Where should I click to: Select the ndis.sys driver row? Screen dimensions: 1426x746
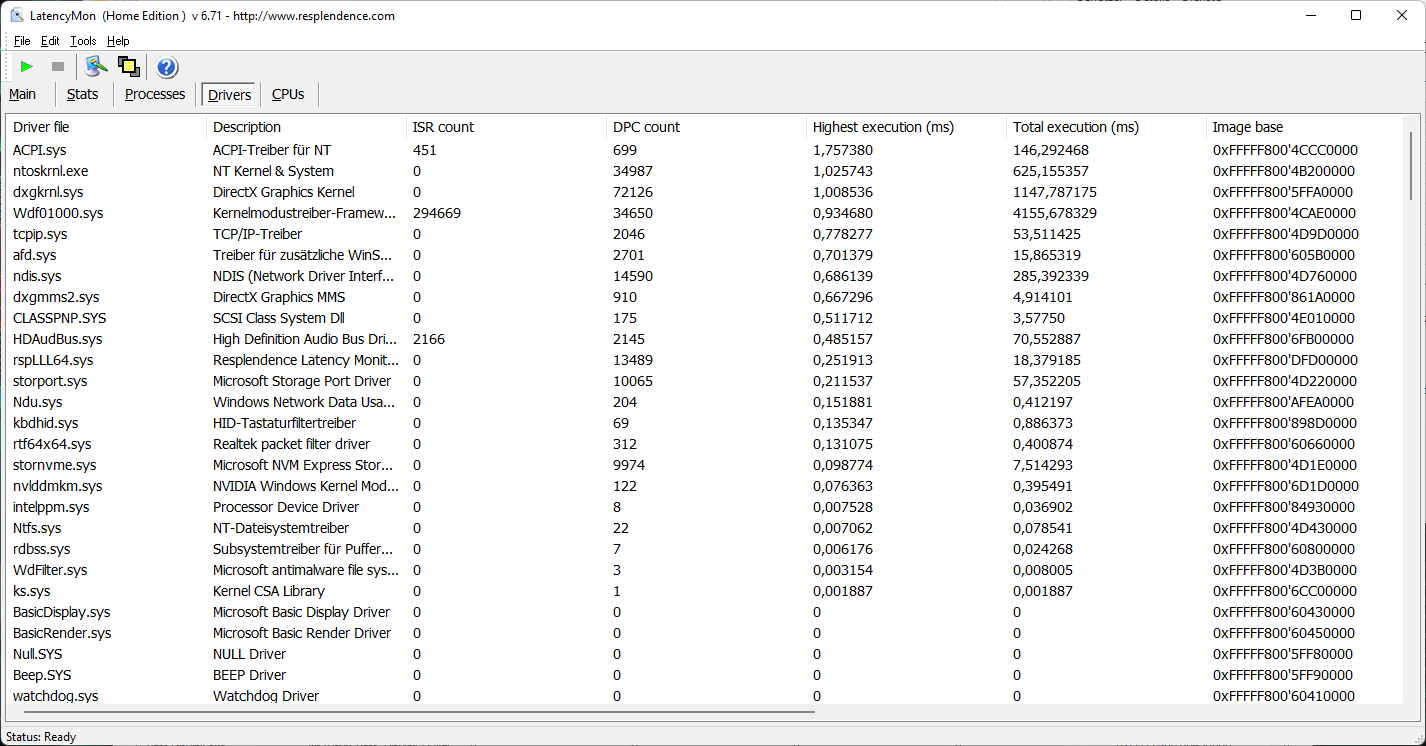(x=705, y=276)
